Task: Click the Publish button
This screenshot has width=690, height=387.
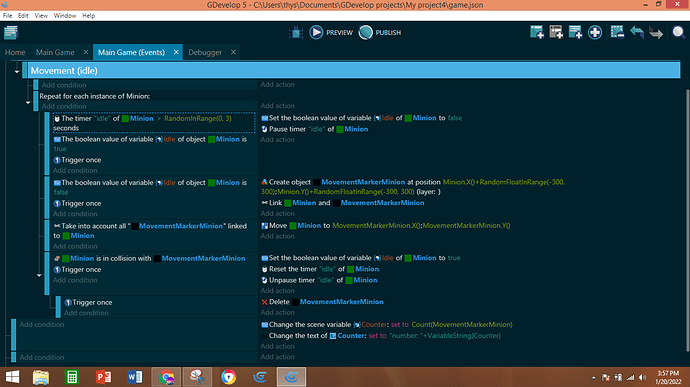Action: point(380,33)
